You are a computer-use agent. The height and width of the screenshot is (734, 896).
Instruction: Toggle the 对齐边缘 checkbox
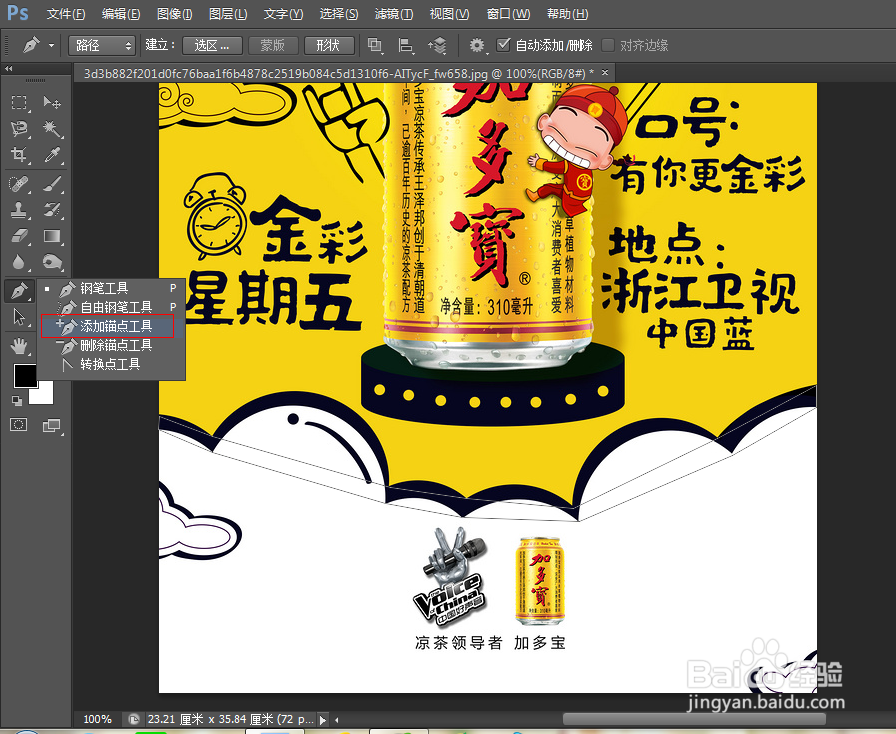click(609, 45)
